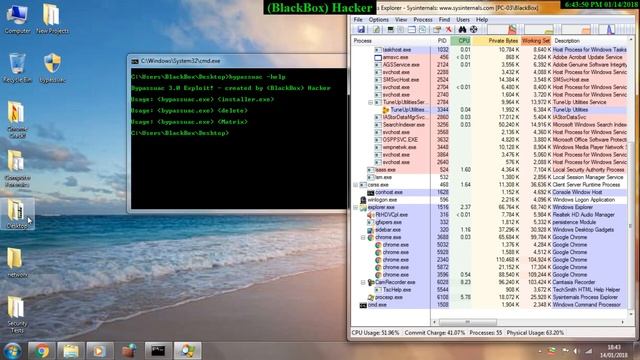Click the crosshair Find Window's Process icon
Image resolution: width=640 pixels, height=360 pixels.
pyautogui.click(x=473, y=29)
